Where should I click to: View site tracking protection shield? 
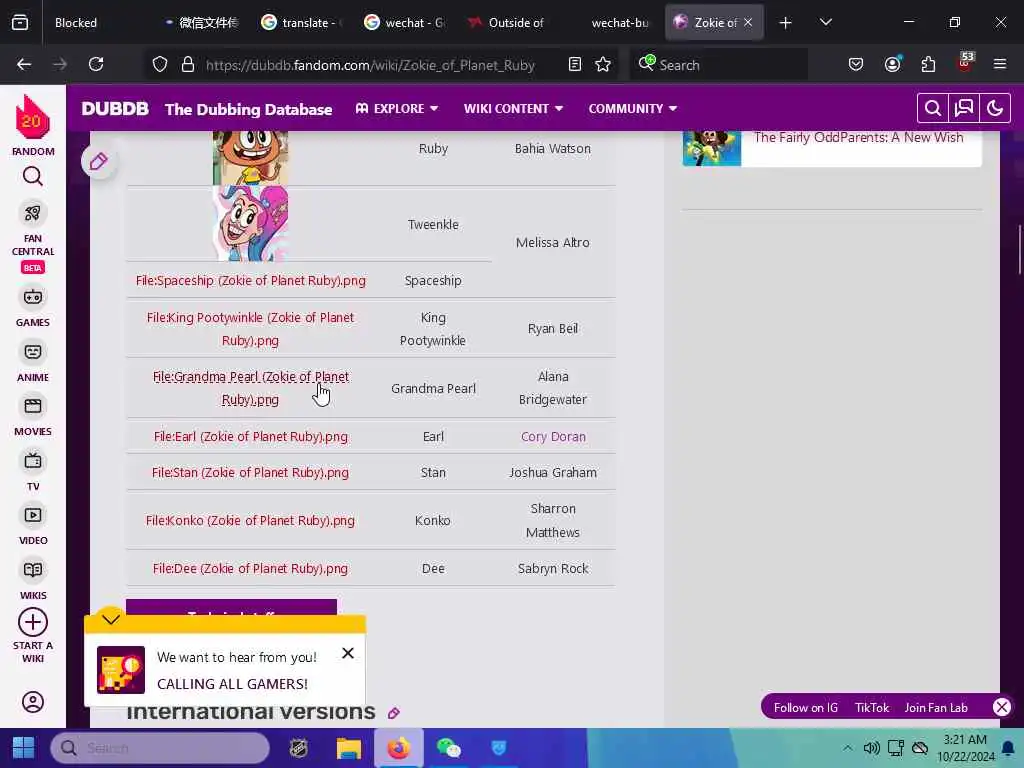pos(160,64)
